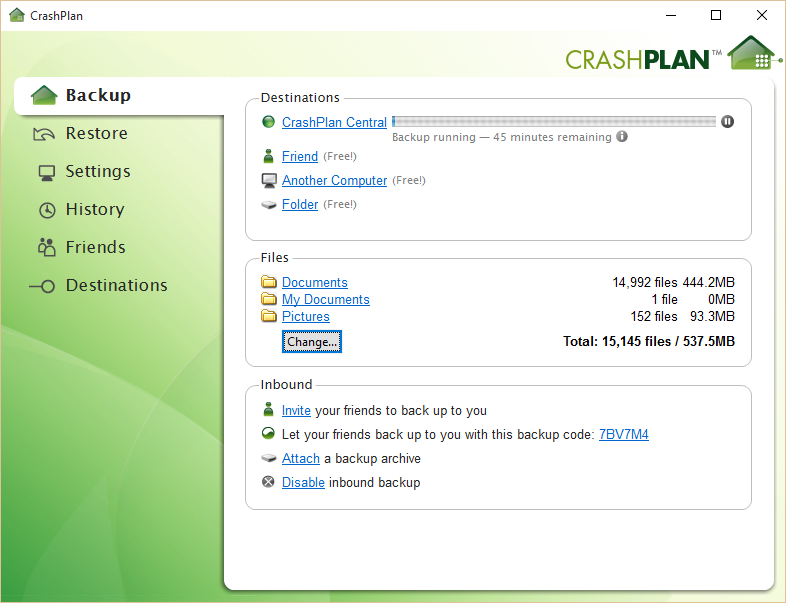Click the CrashPlan title bar app icon
The image size is (786, 603).
point(17,15)
